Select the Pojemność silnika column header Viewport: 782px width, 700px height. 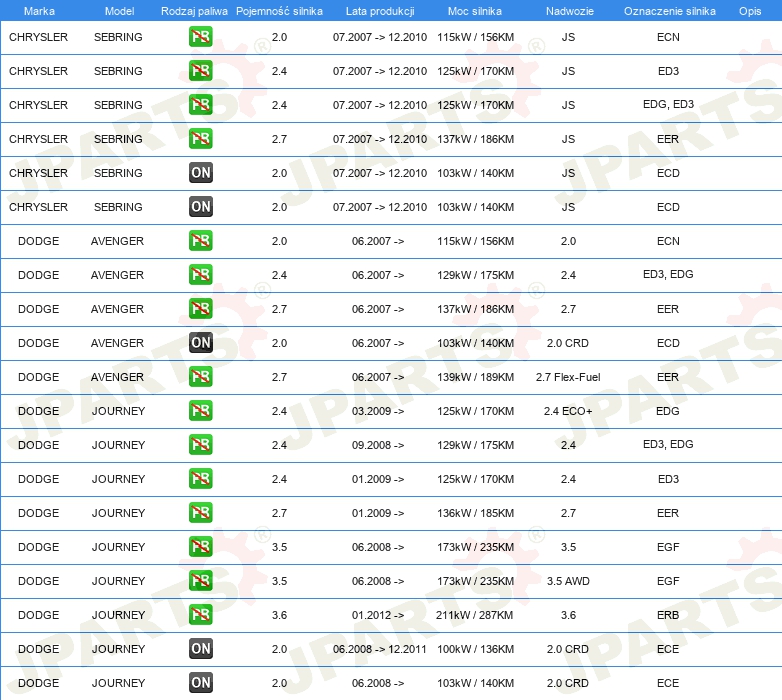(279, 11)
